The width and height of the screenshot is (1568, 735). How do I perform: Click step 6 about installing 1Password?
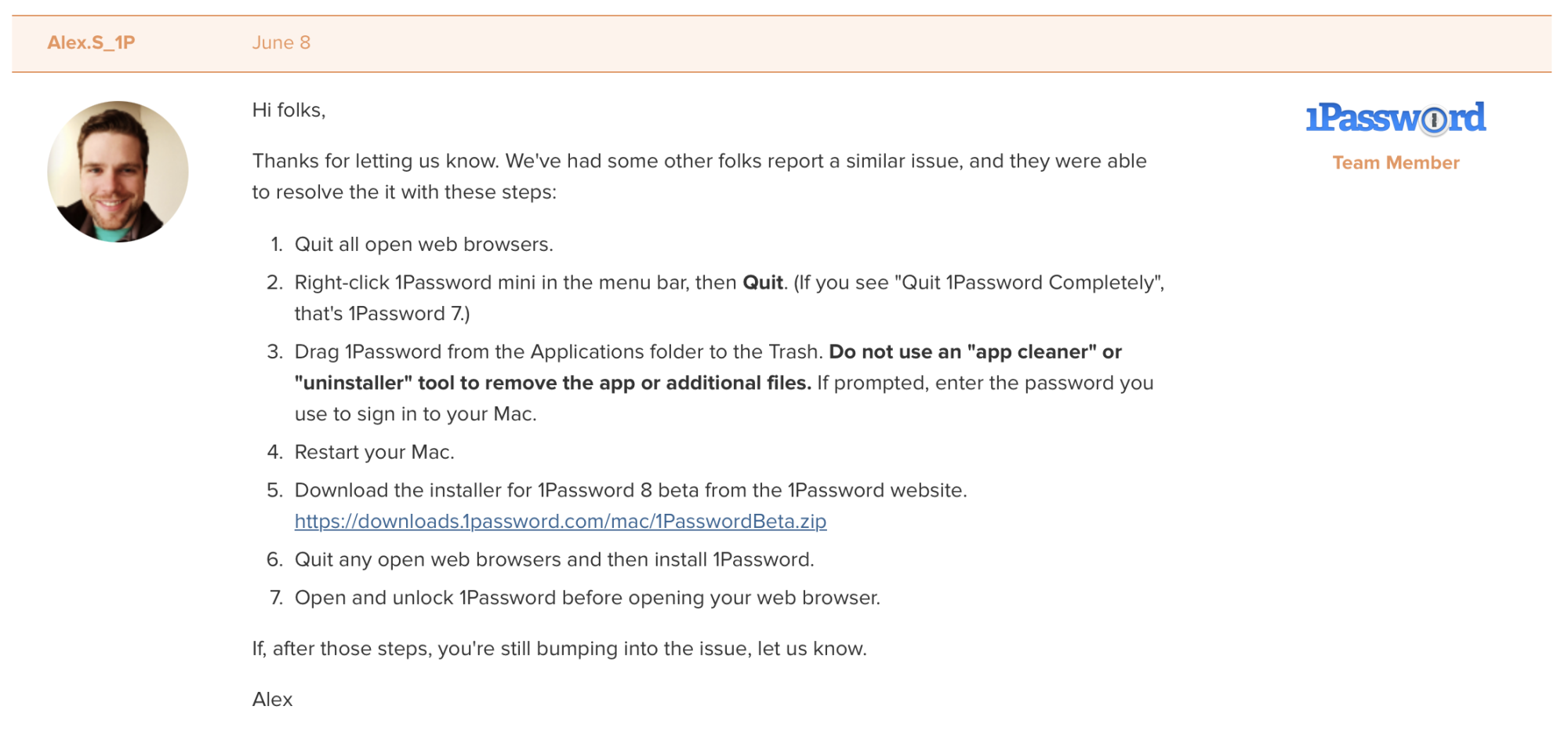[554, 560]
